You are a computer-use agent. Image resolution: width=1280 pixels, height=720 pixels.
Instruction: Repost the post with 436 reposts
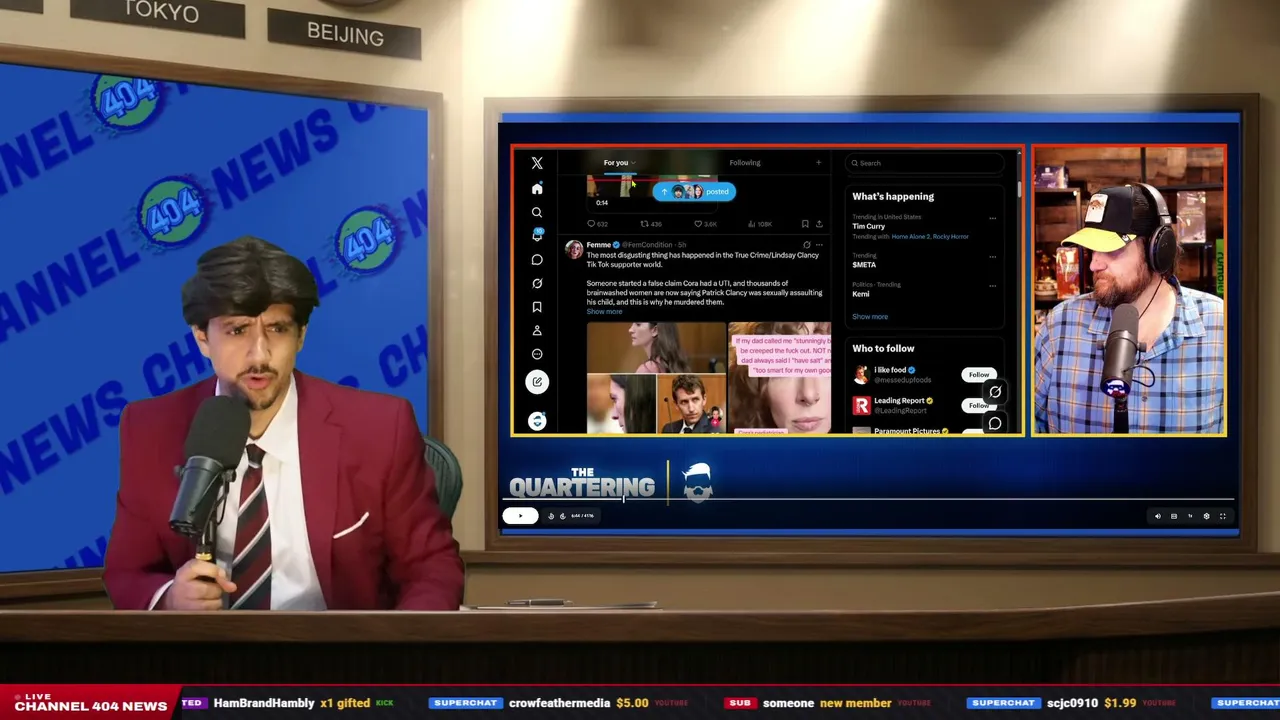(651, 224)
